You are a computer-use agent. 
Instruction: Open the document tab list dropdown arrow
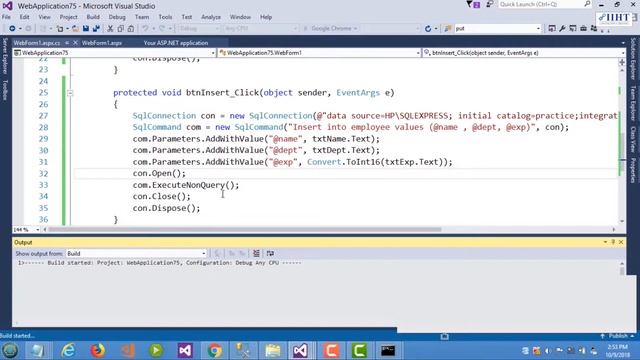click(623, 43)
